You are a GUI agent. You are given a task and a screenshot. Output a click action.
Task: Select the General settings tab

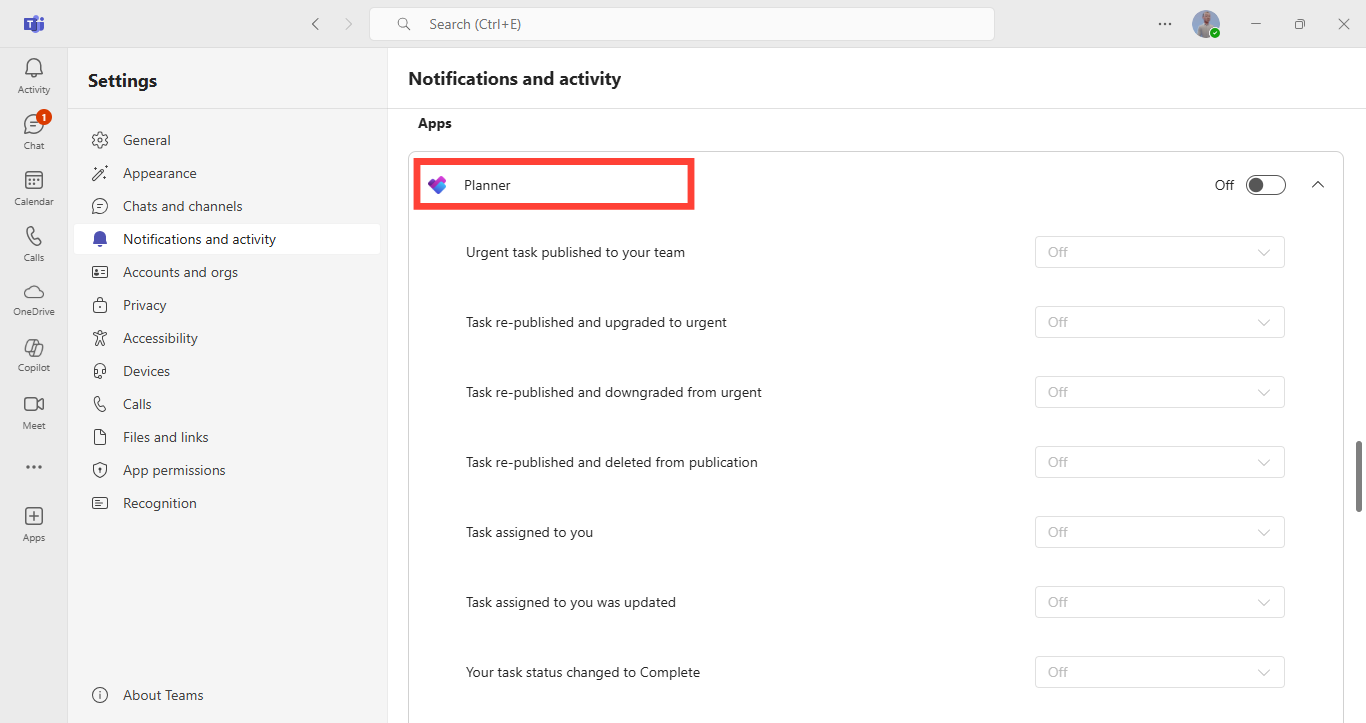146,140
